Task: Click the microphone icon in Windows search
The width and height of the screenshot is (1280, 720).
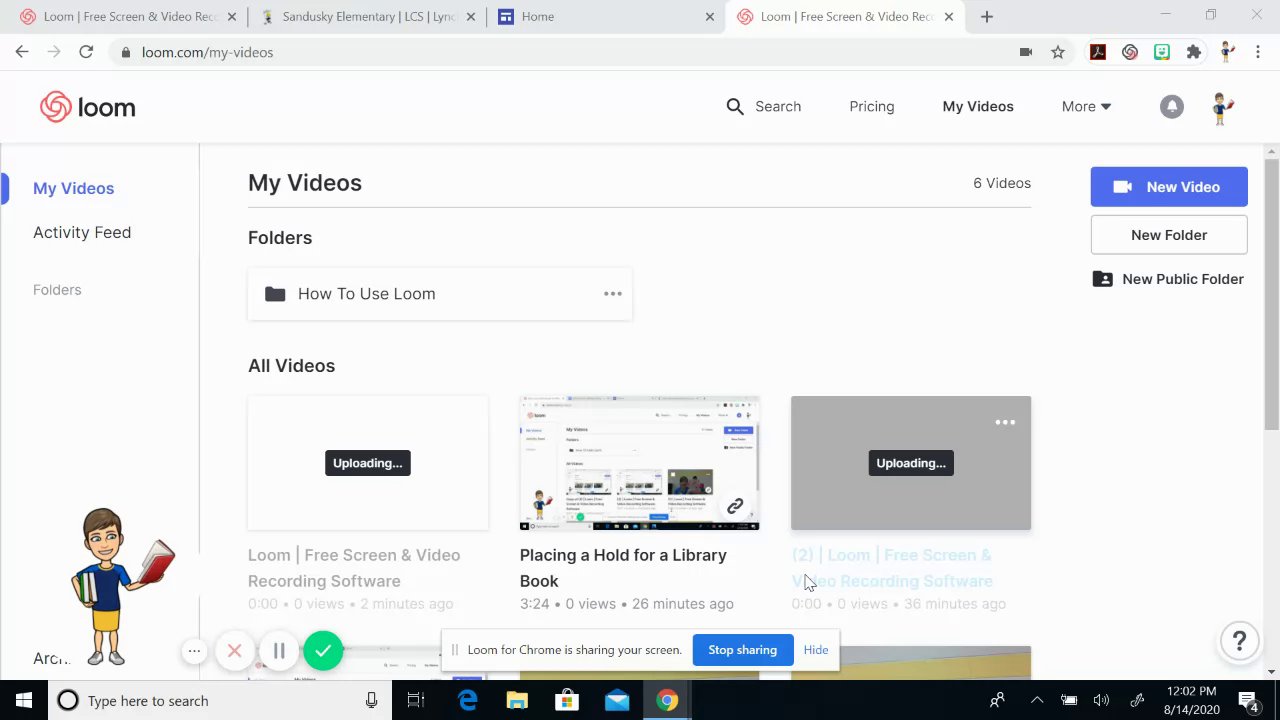Action: 371,700
